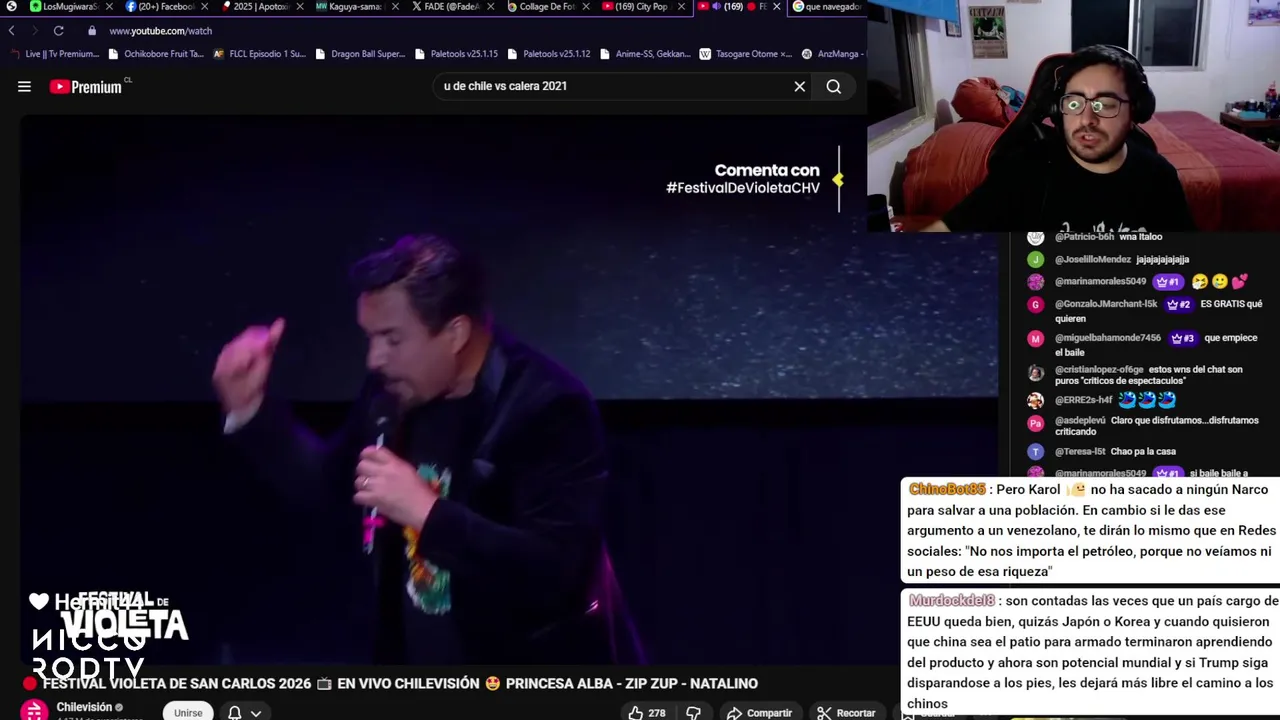
Task: Open the 'Dragon Ball Super...' bookmark
Action: (360, 54)
